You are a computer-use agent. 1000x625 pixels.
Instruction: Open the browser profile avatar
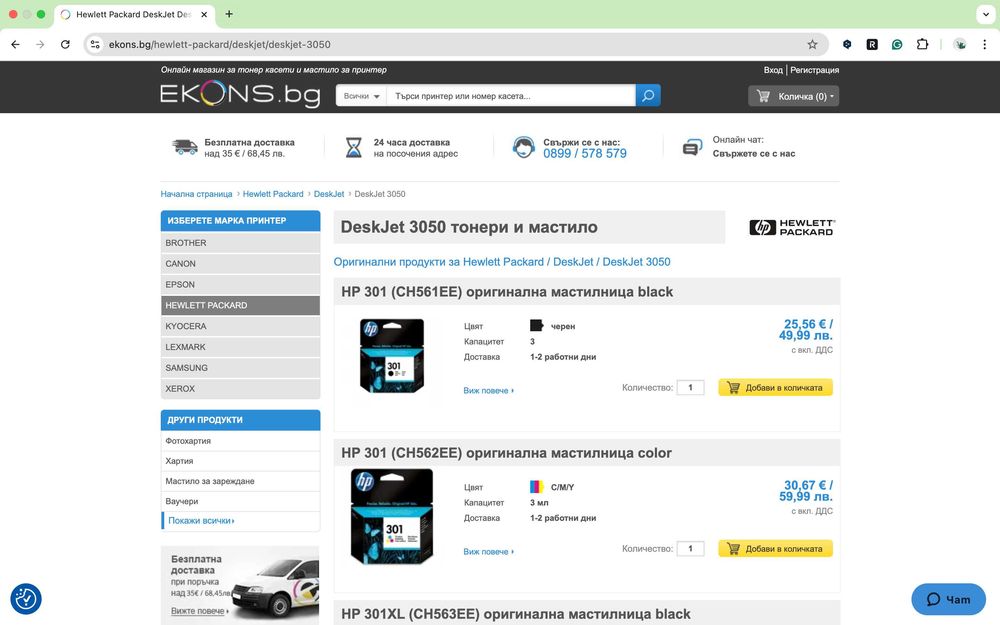959,45
